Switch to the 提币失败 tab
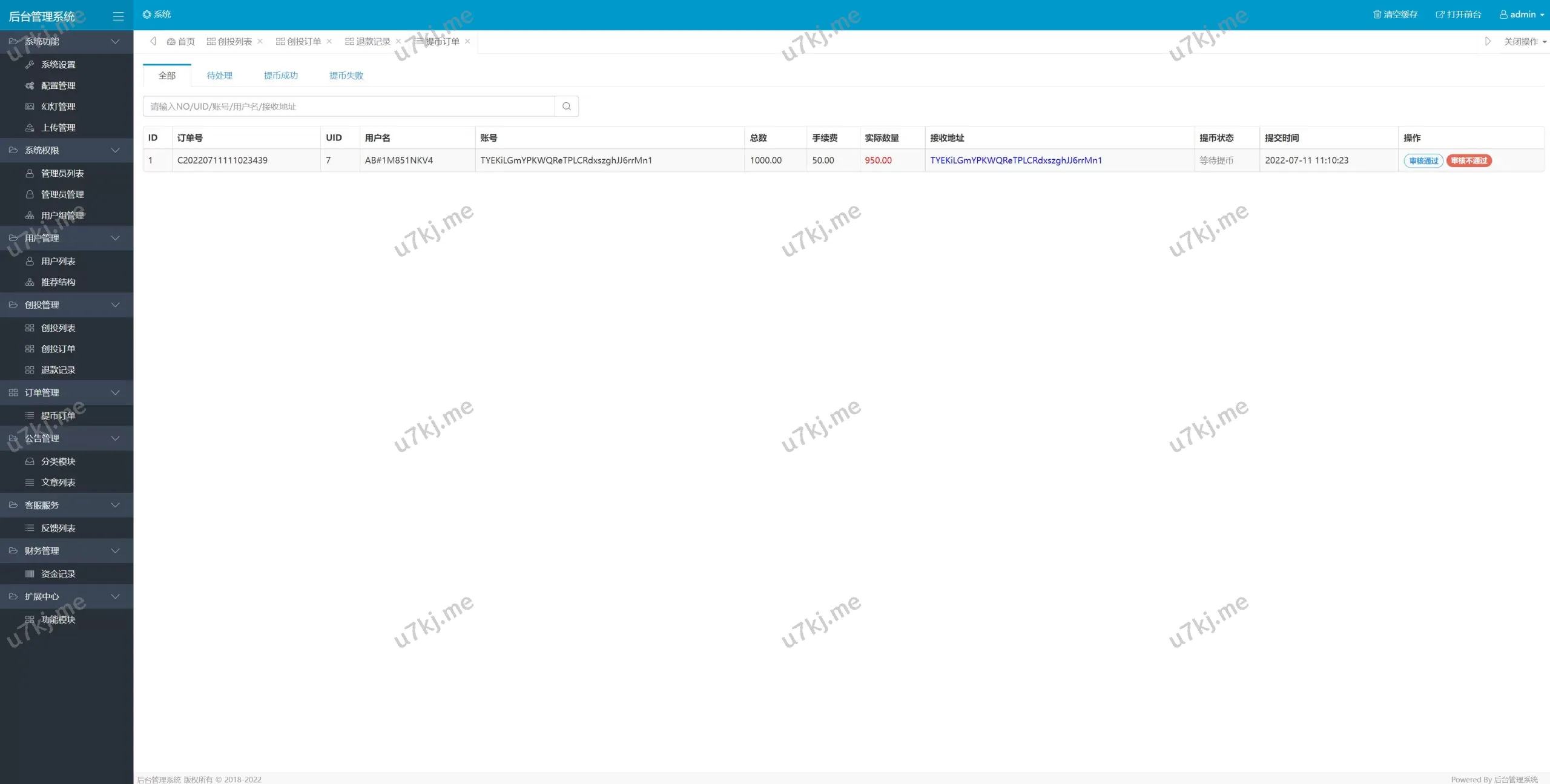 pos(346,76)
